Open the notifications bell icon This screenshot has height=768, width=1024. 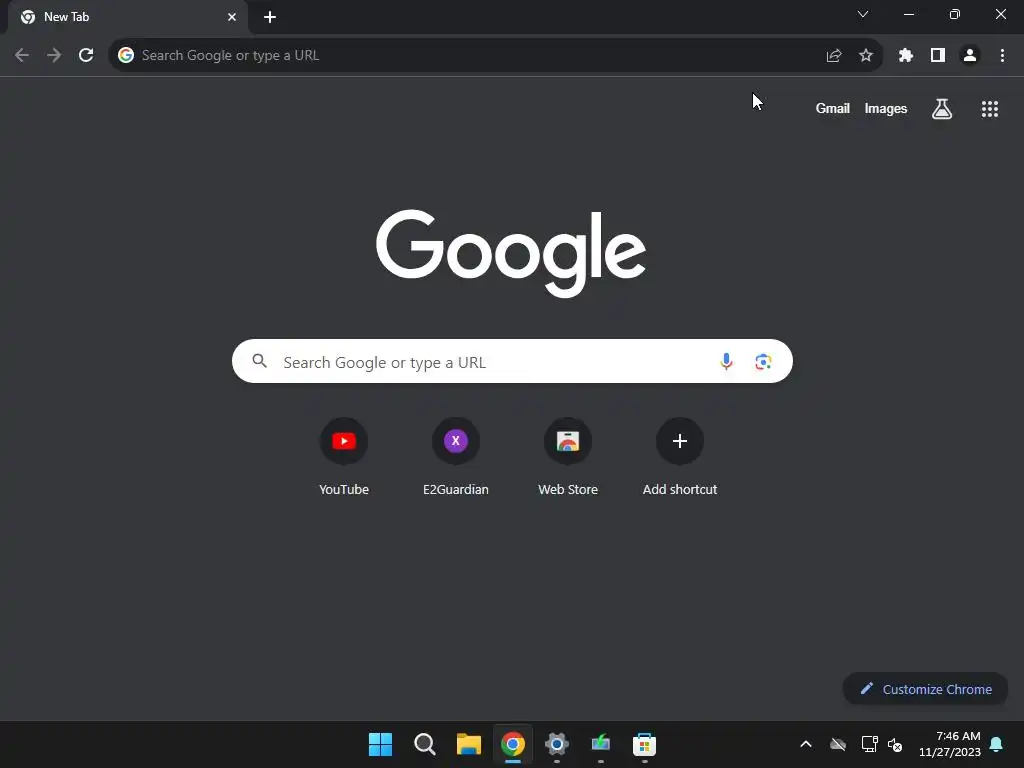coord(997,744)
